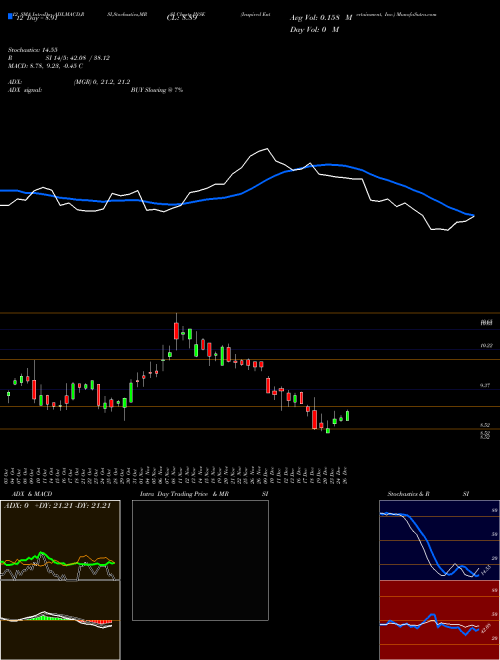Click the last green candlestick on the chart

click(x=348, y=416)
